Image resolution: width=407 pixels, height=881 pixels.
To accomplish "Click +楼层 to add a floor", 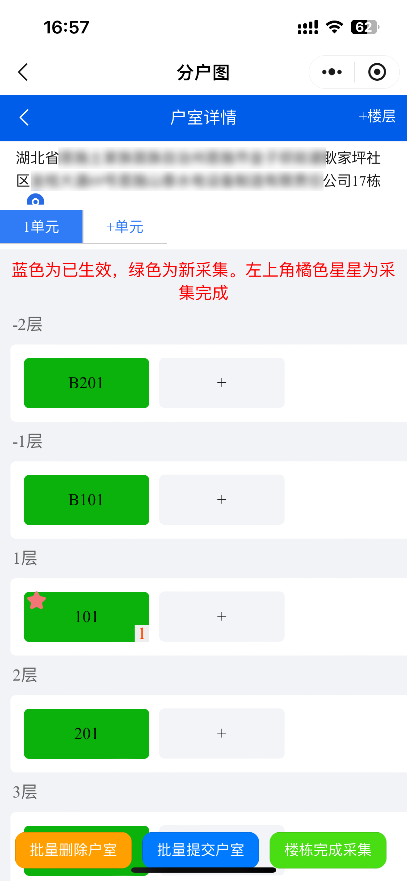I will (377, 116).
